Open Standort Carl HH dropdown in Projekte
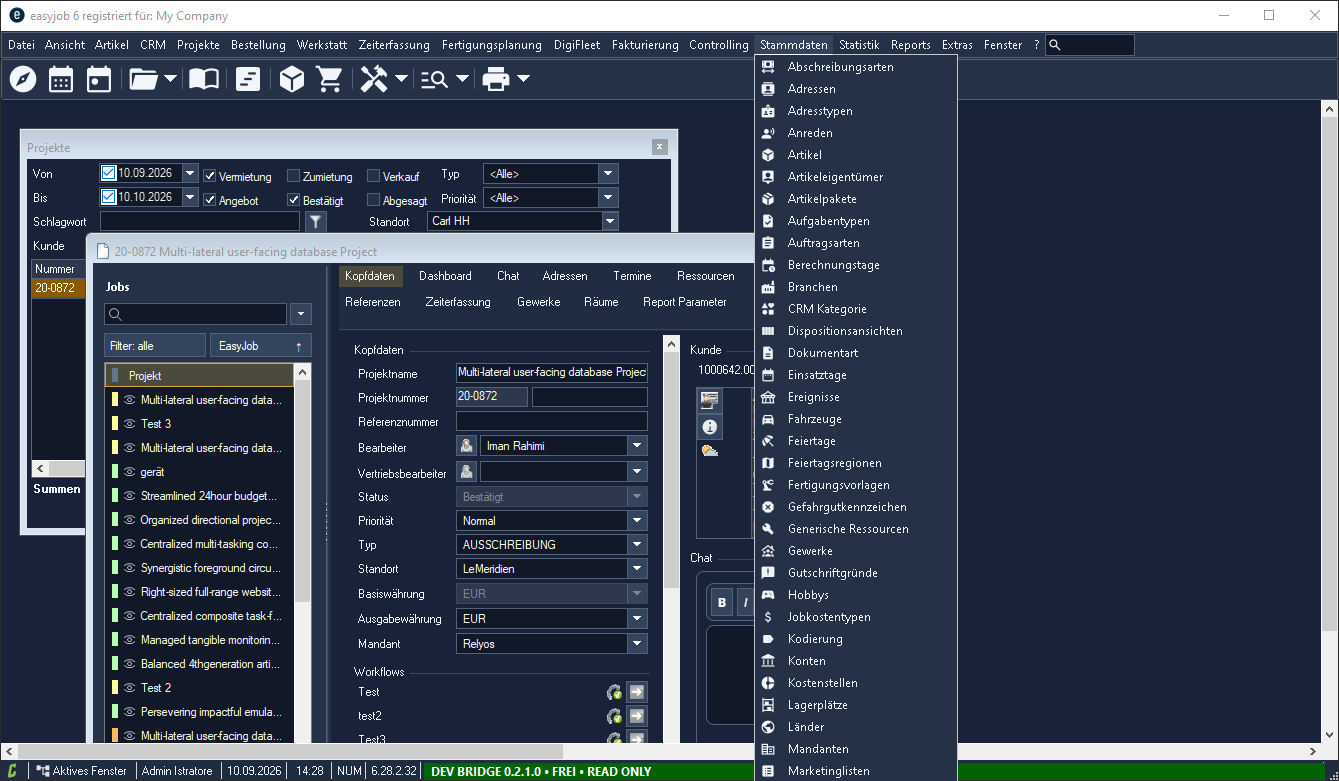Viewport: 1339px width, 781px height. coord(608,221)
